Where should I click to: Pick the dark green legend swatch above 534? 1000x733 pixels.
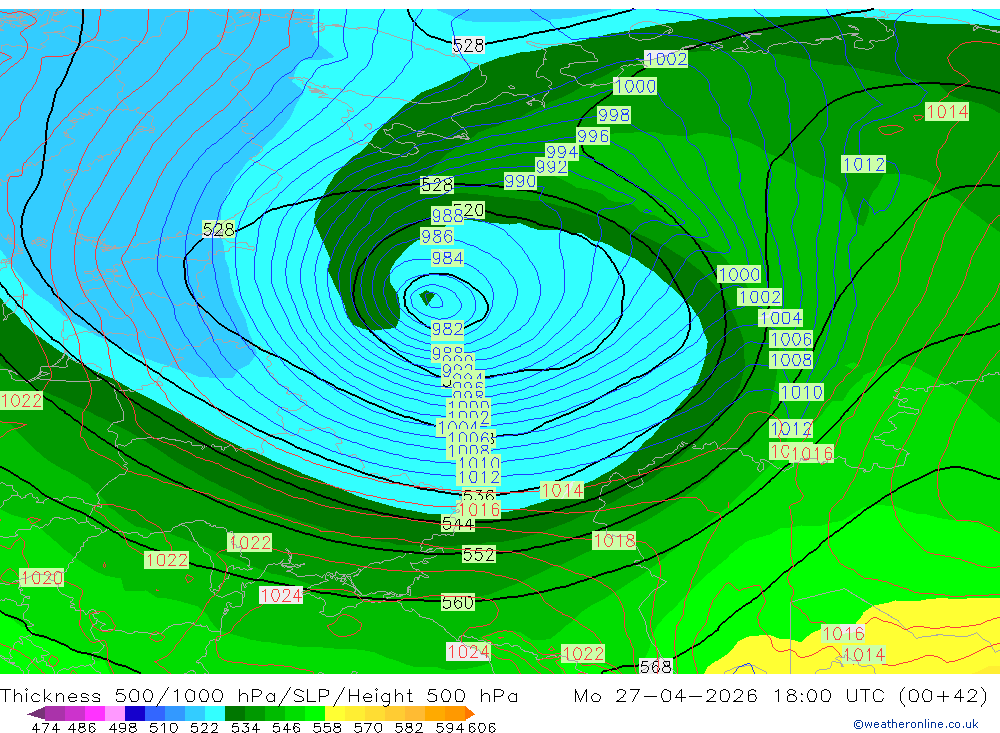(235, 713)
